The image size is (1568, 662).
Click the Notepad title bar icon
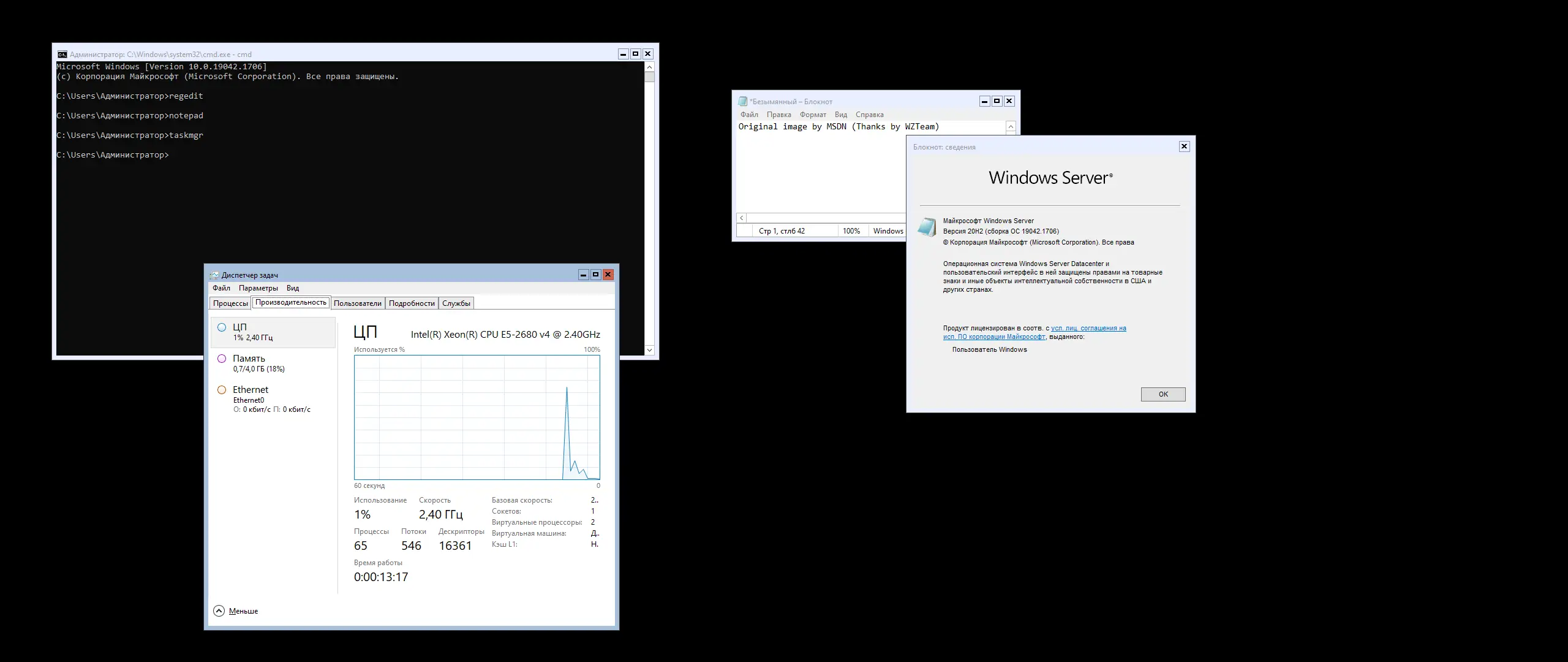point(743,102)
